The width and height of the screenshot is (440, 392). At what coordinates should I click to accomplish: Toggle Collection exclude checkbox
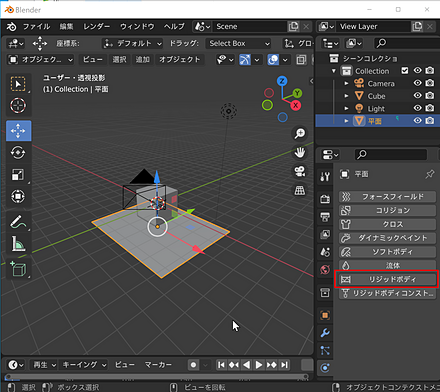[x=405, y=71]
